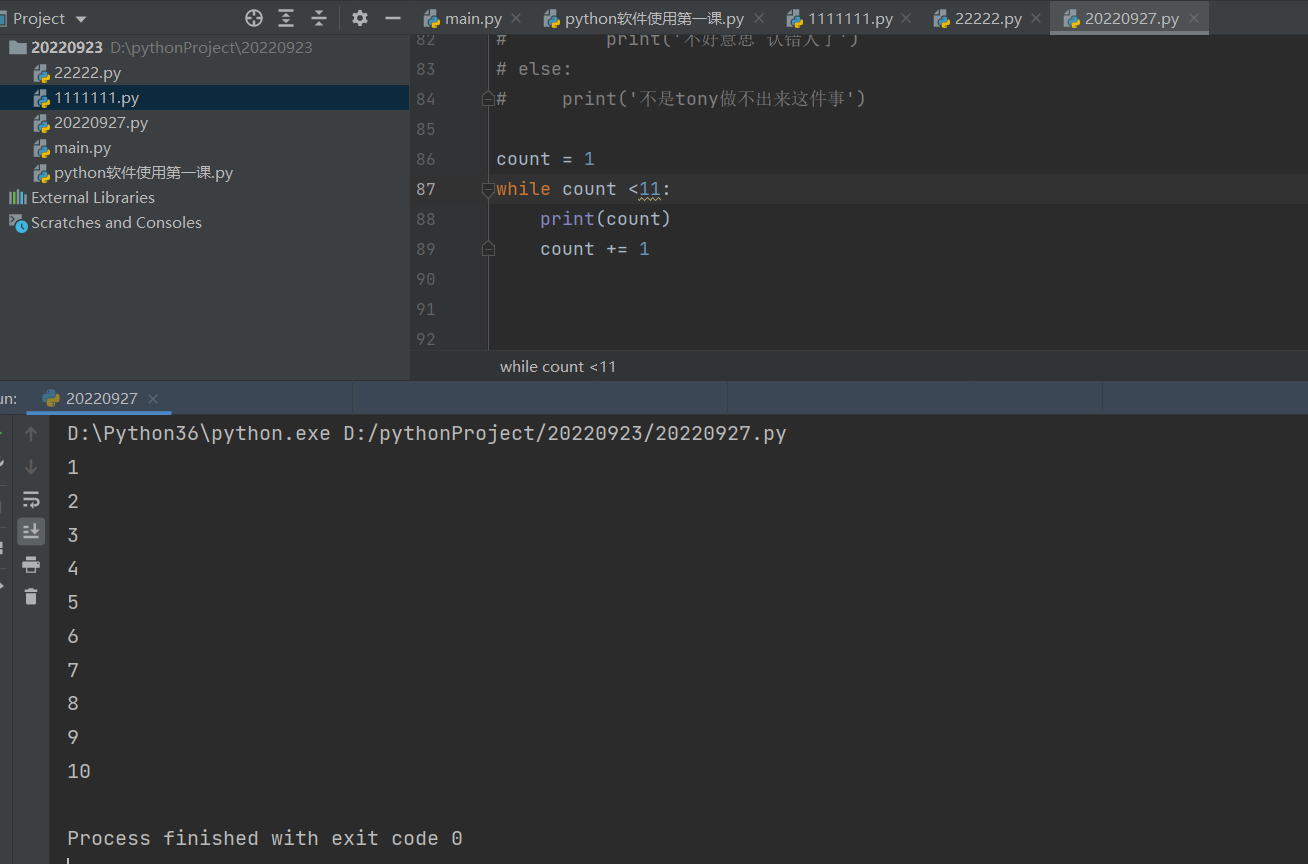Image resolution: width=1308 pixels, height=864 pixels.
Task: Expand all items in Project panel
Action: click(x=286, y=18)
